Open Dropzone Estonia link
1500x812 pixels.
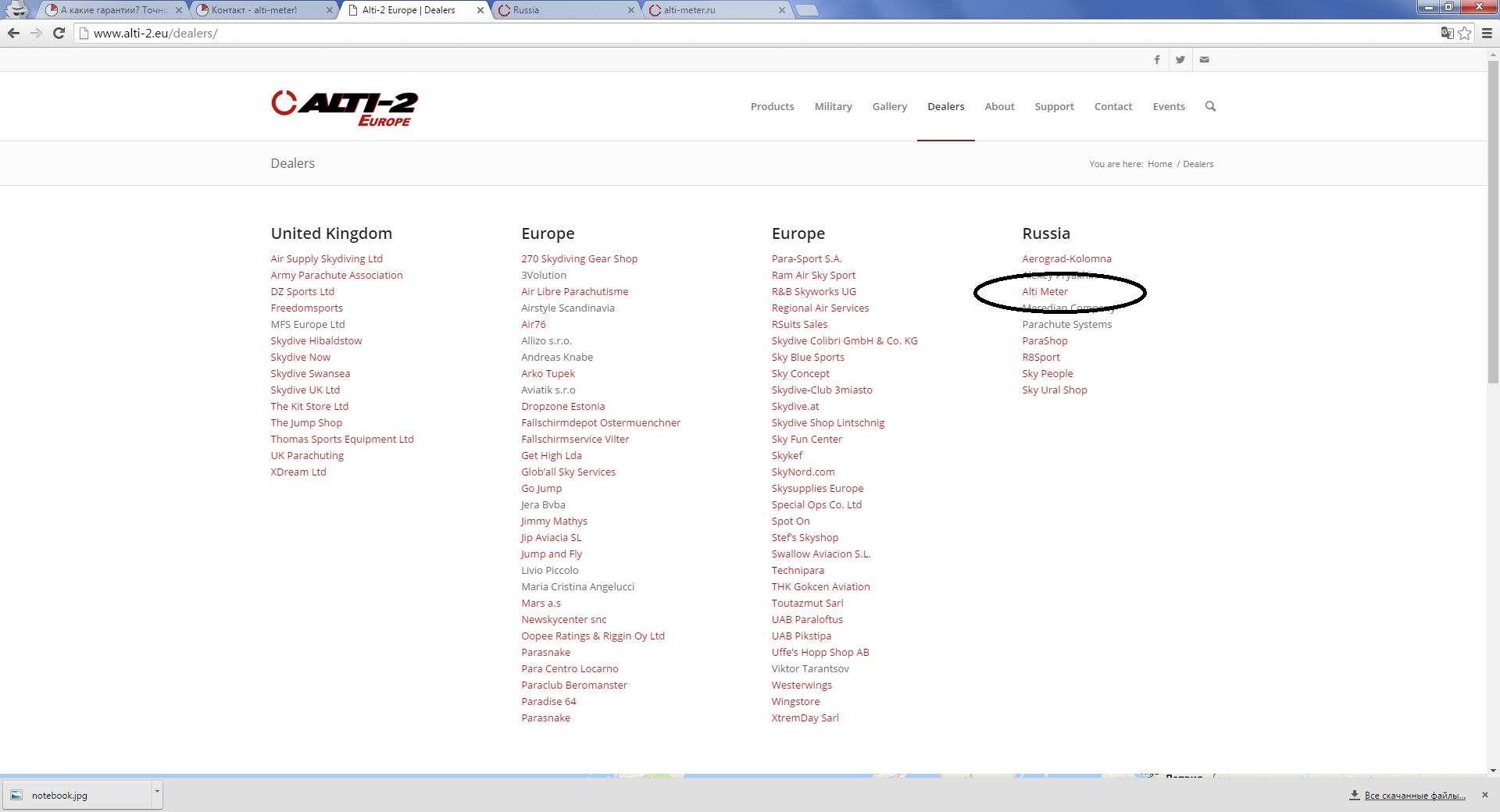[562, 406]
